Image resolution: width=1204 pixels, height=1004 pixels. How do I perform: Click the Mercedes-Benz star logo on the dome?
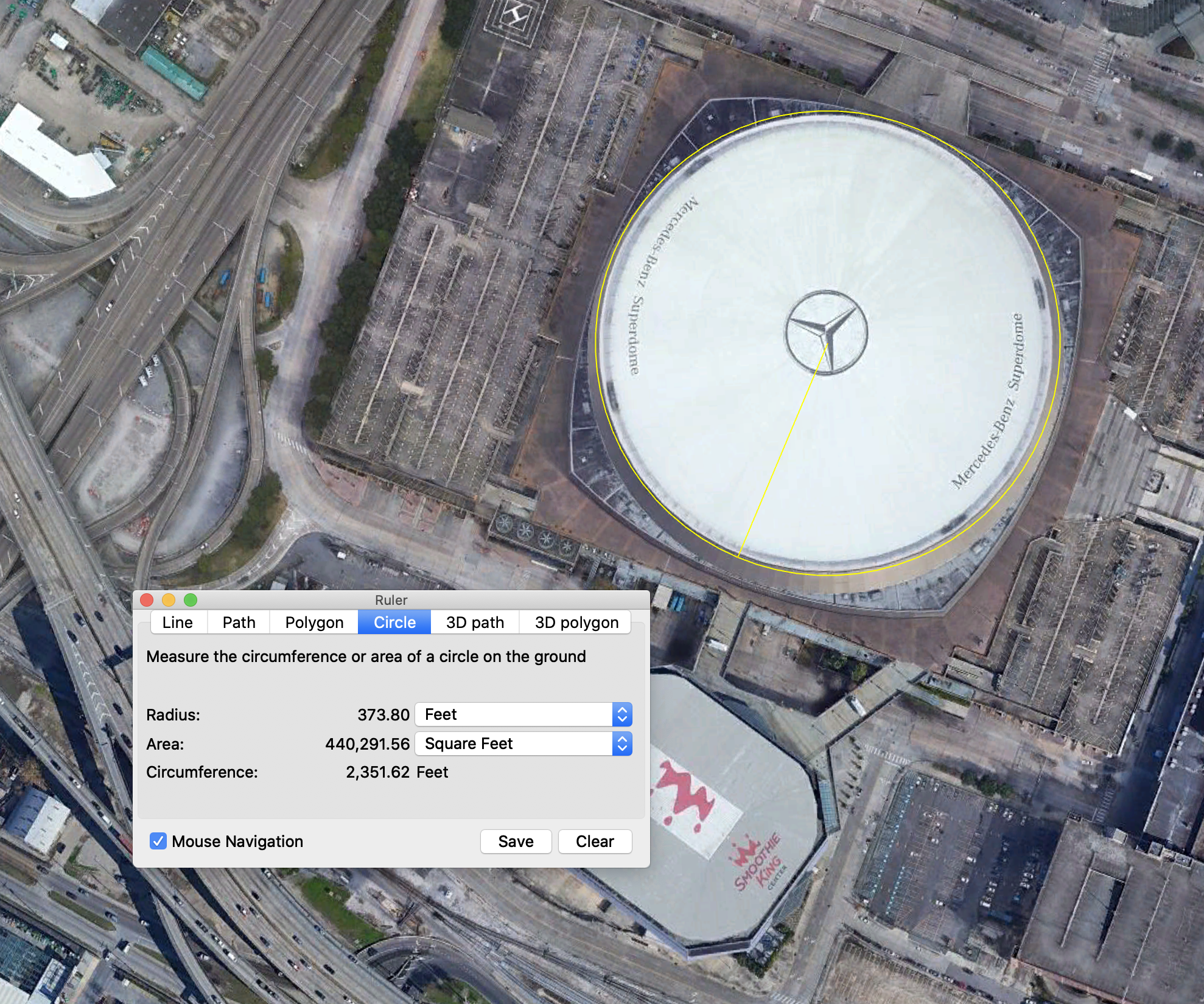[x=826, y=332]
